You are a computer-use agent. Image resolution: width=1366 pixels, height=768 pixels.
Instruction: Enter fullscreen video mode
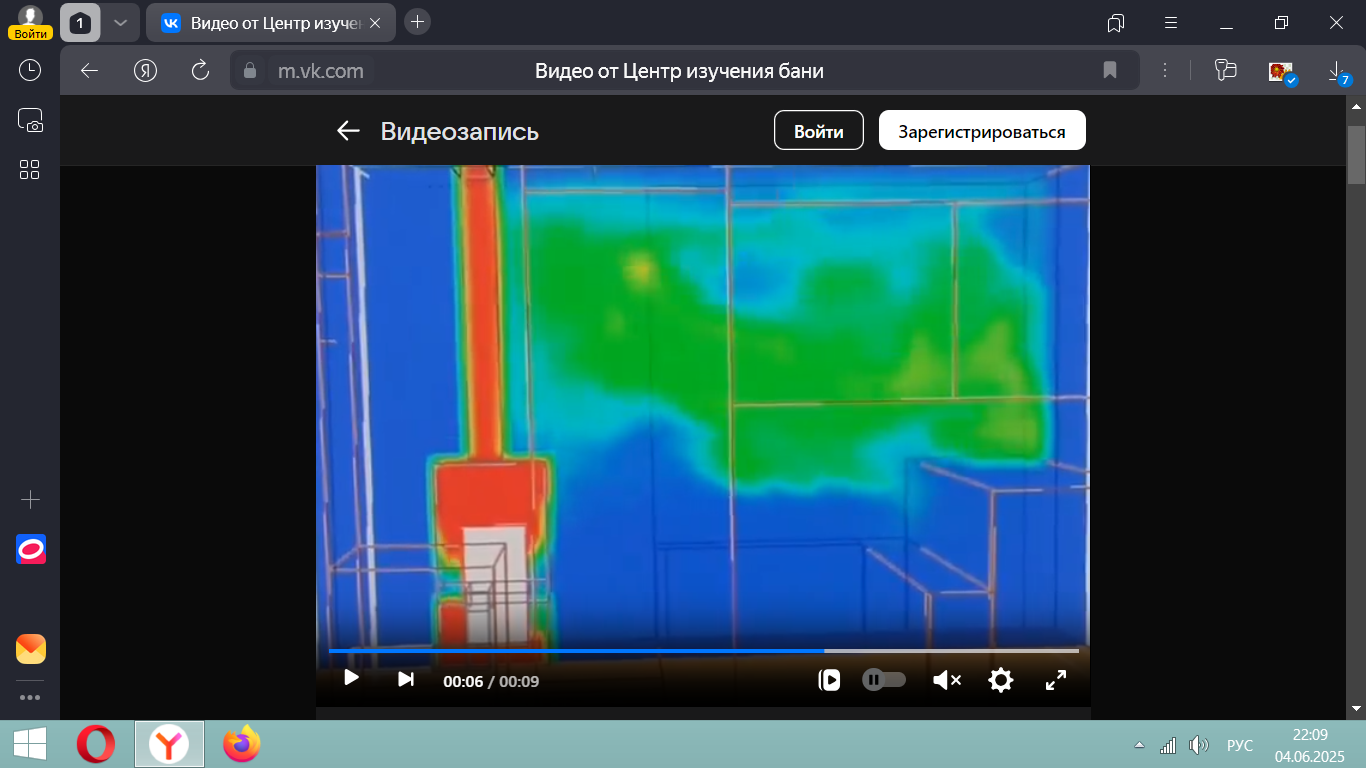(1055, 681)
